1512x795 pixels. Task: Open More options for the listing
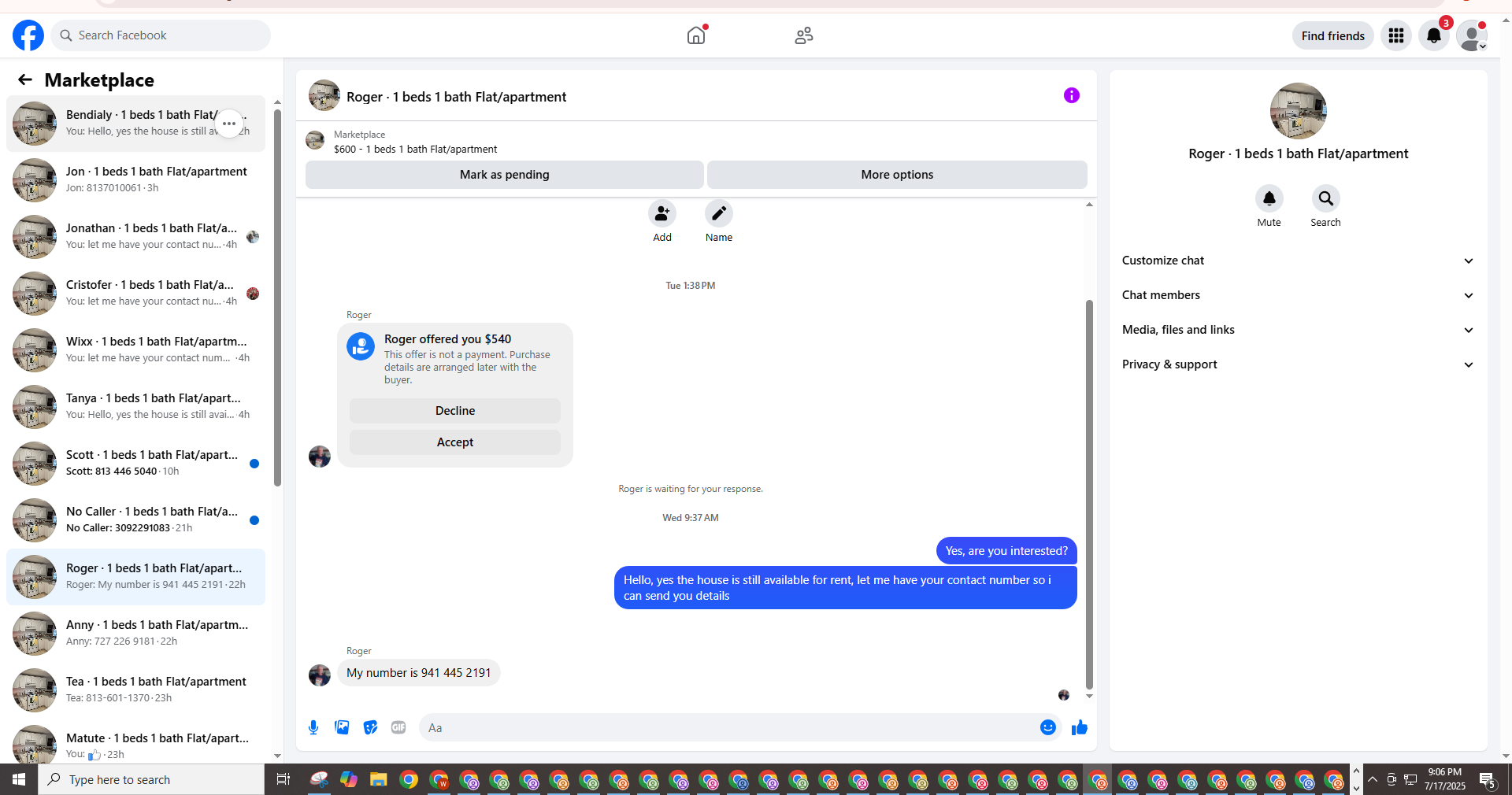coord(897,175)
